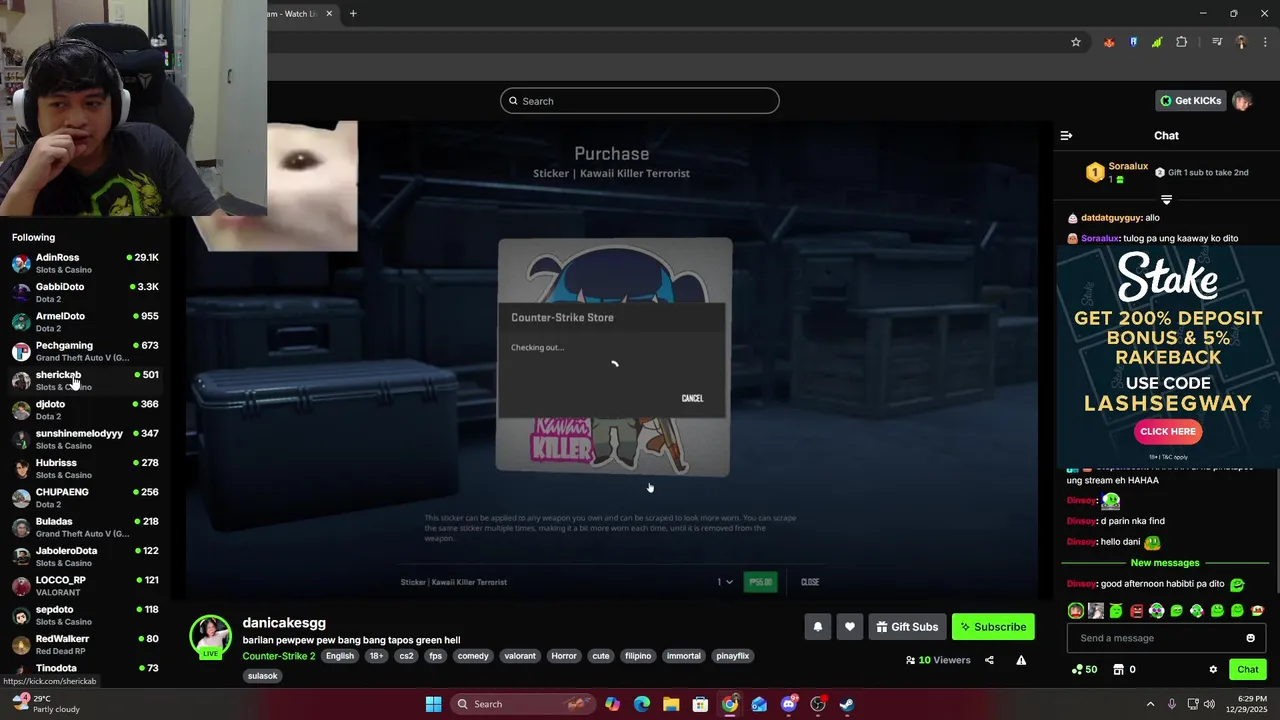The image size is (1280, 720).
Task: Open Steam from taskbar
Action: pos(846,704)
